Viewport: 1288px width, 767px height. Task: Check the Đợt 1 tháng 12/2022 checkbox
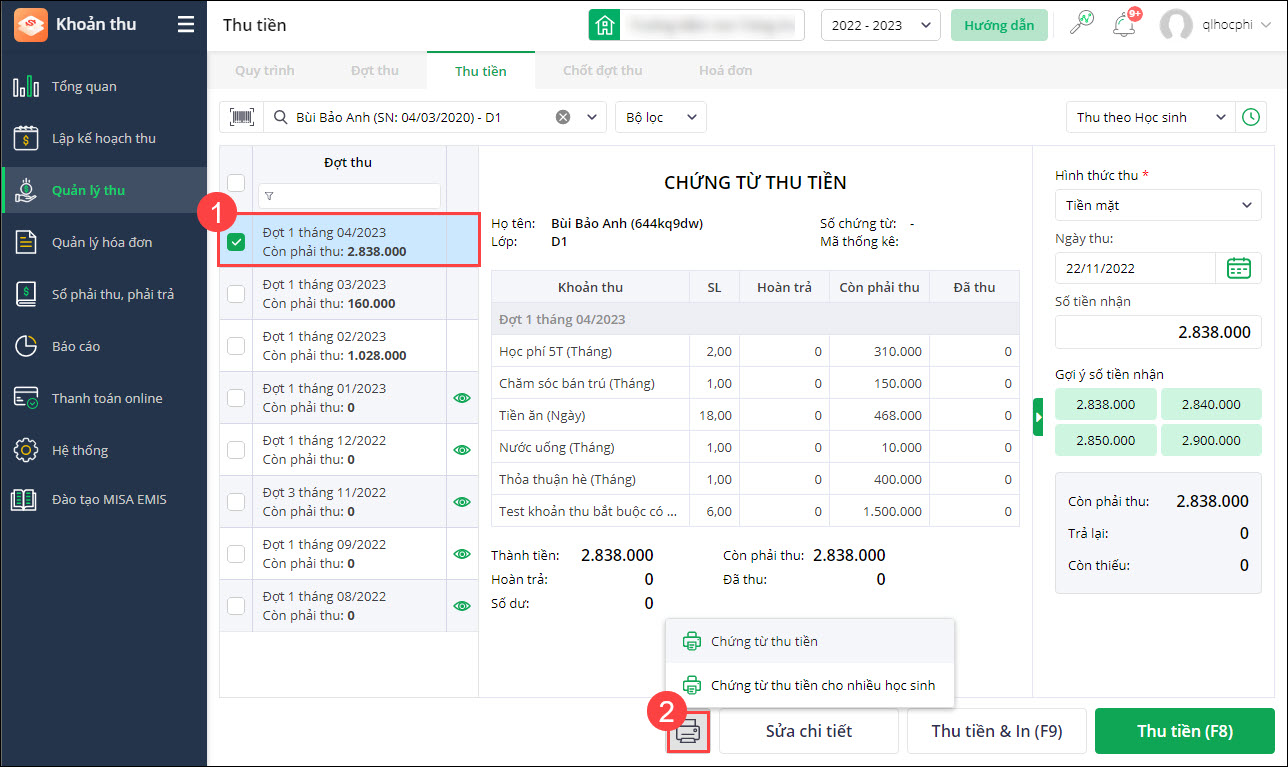click(x=236, y=450)
